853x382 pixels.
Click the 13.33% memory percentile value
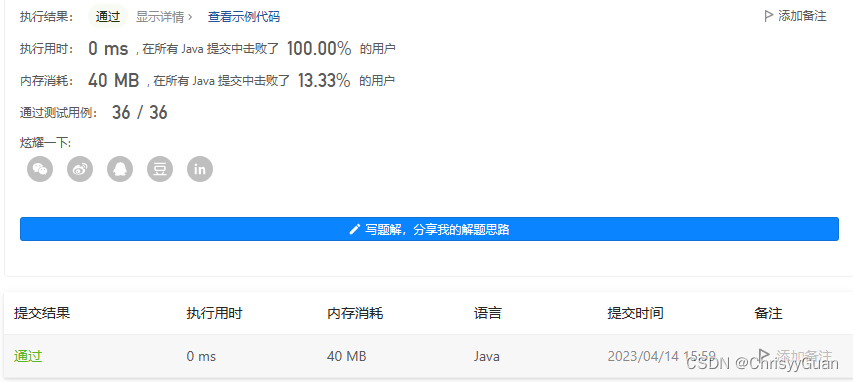(324, 81)
